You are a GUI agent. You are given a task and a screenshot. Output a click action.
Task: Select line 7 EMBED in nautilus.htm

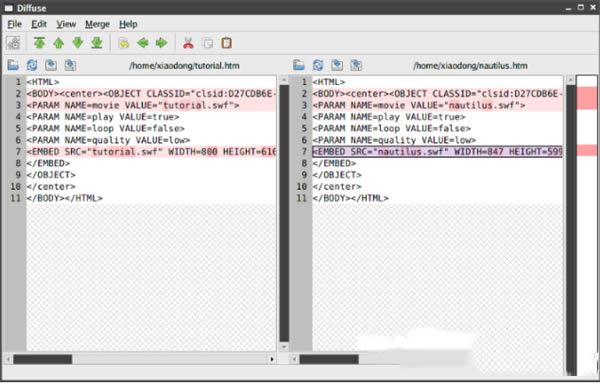(x=437, y=152)
